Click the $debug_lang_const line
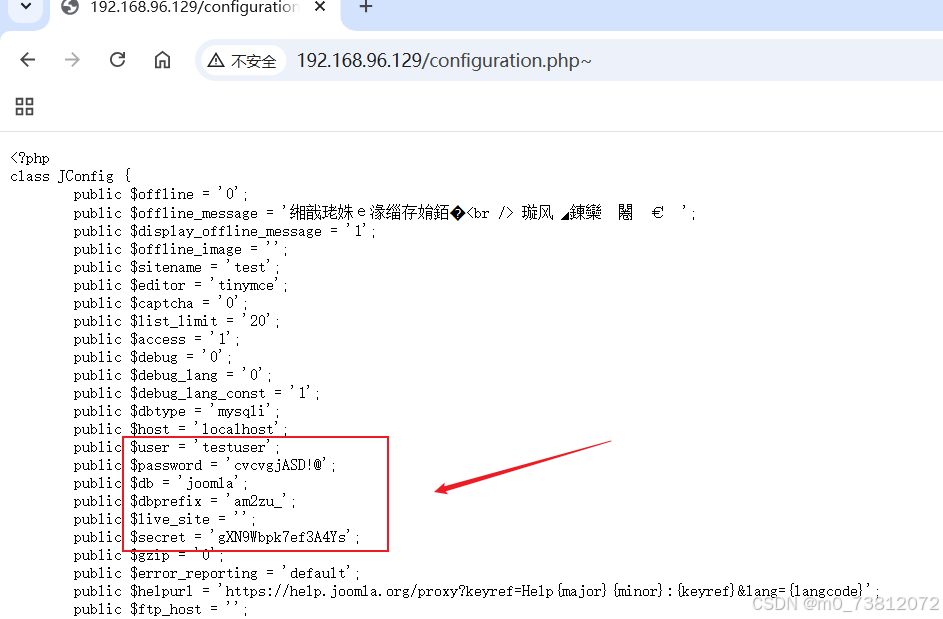 tap(196, 393)
